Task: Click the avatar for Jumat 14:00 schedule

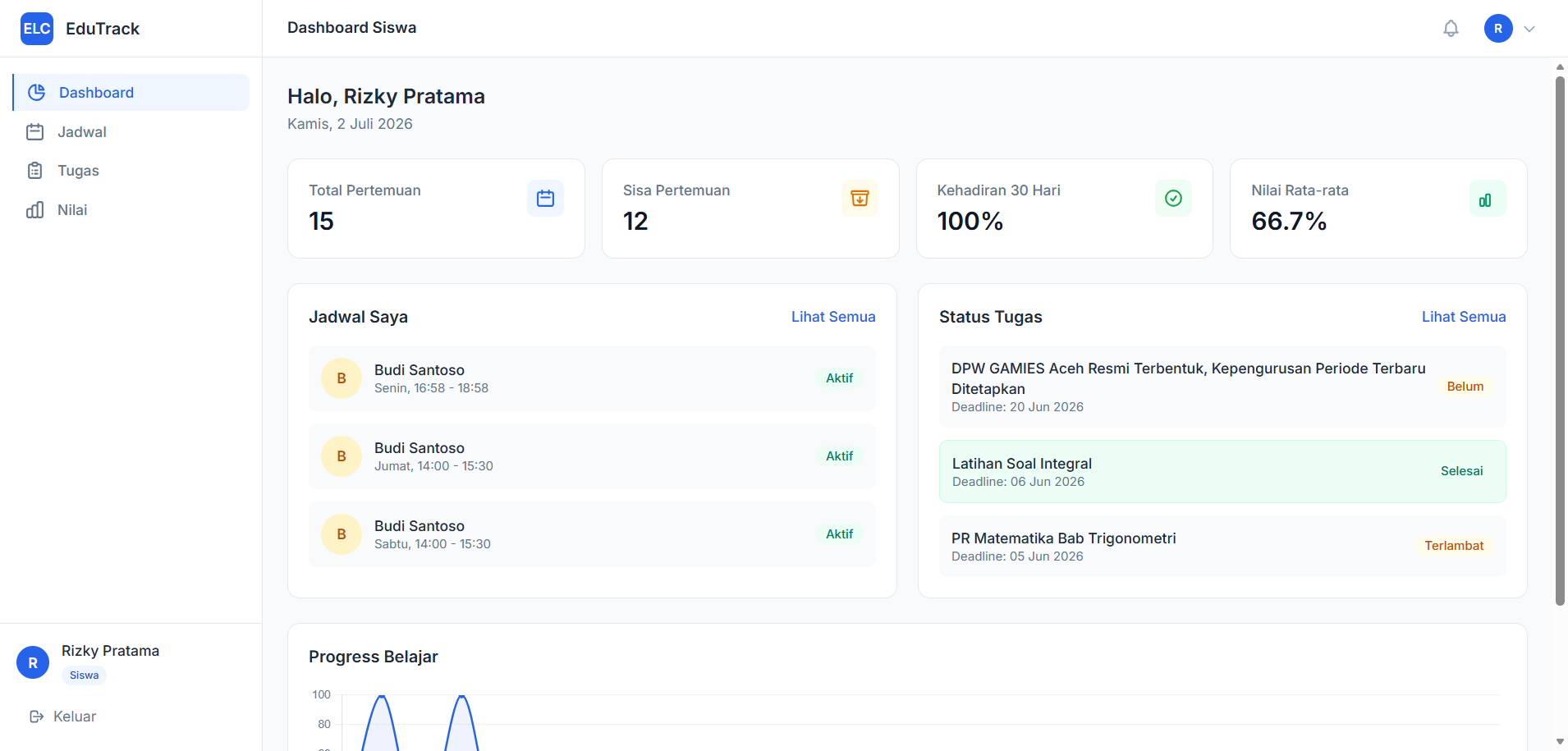Action: [x=342, y=456]
